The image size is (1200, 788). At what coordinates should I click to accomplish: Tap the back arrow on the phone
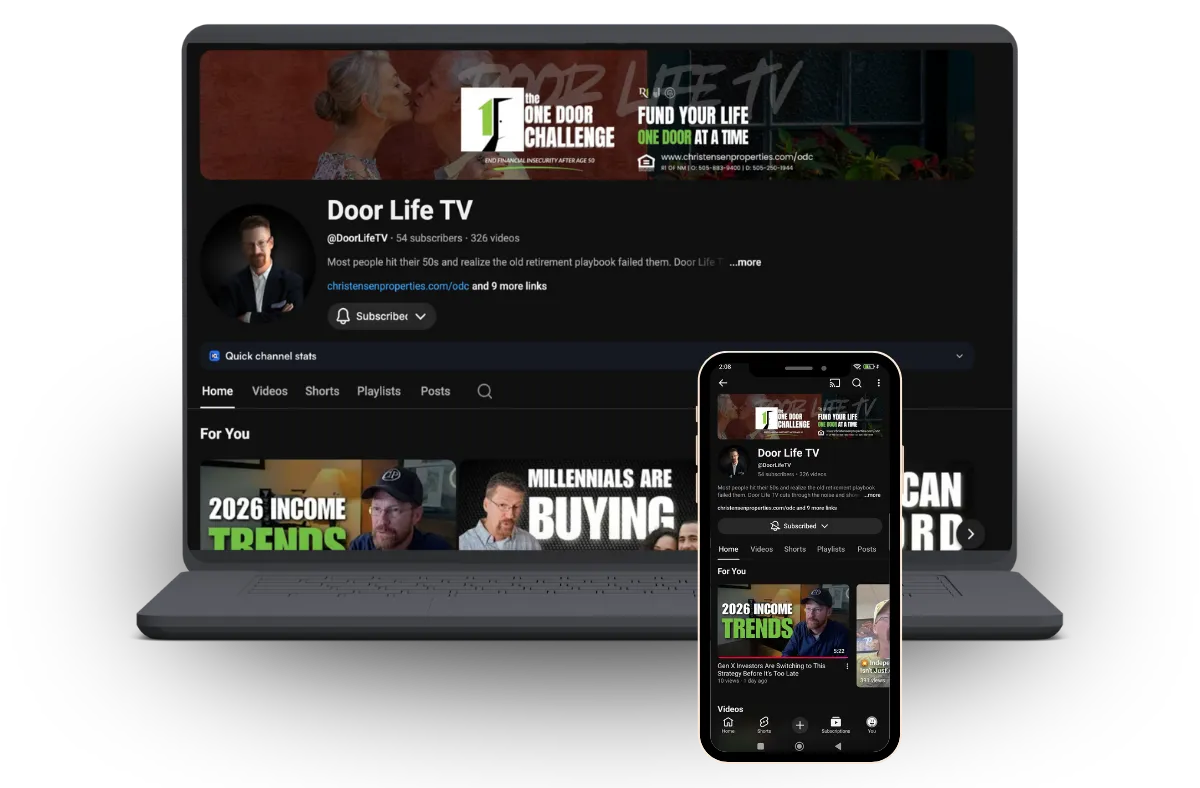[723, 383]
